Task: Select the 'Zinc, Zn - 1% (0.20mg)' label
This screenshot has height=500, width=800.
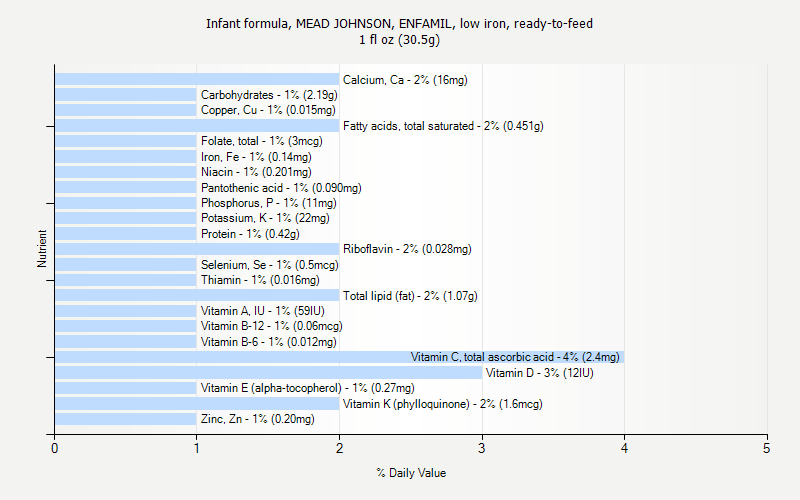Action: click(x=258, y=419)
